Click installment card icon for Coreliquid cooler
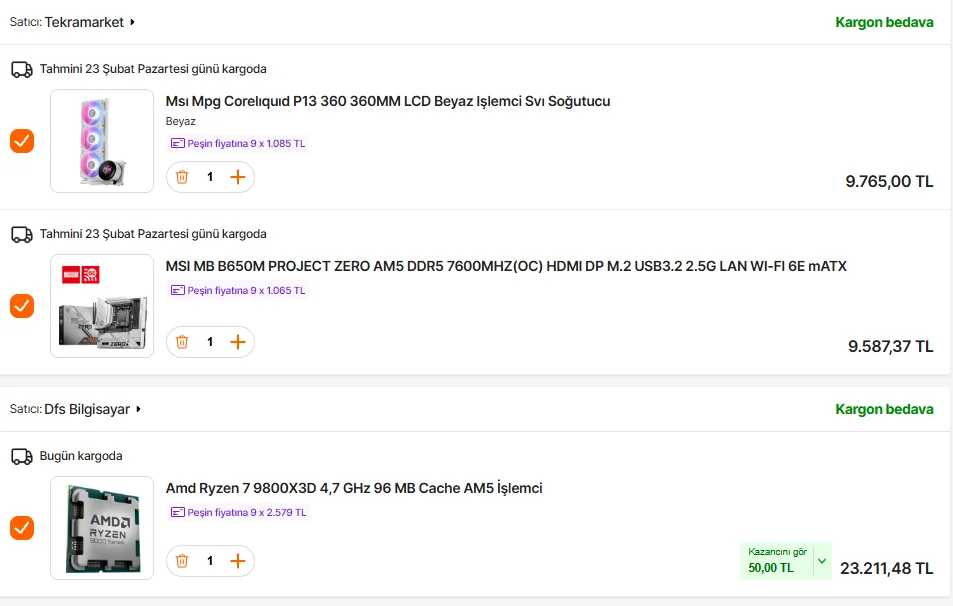This screenshot has height=606, width=953. pyautogui.click(x=178, y=144)
